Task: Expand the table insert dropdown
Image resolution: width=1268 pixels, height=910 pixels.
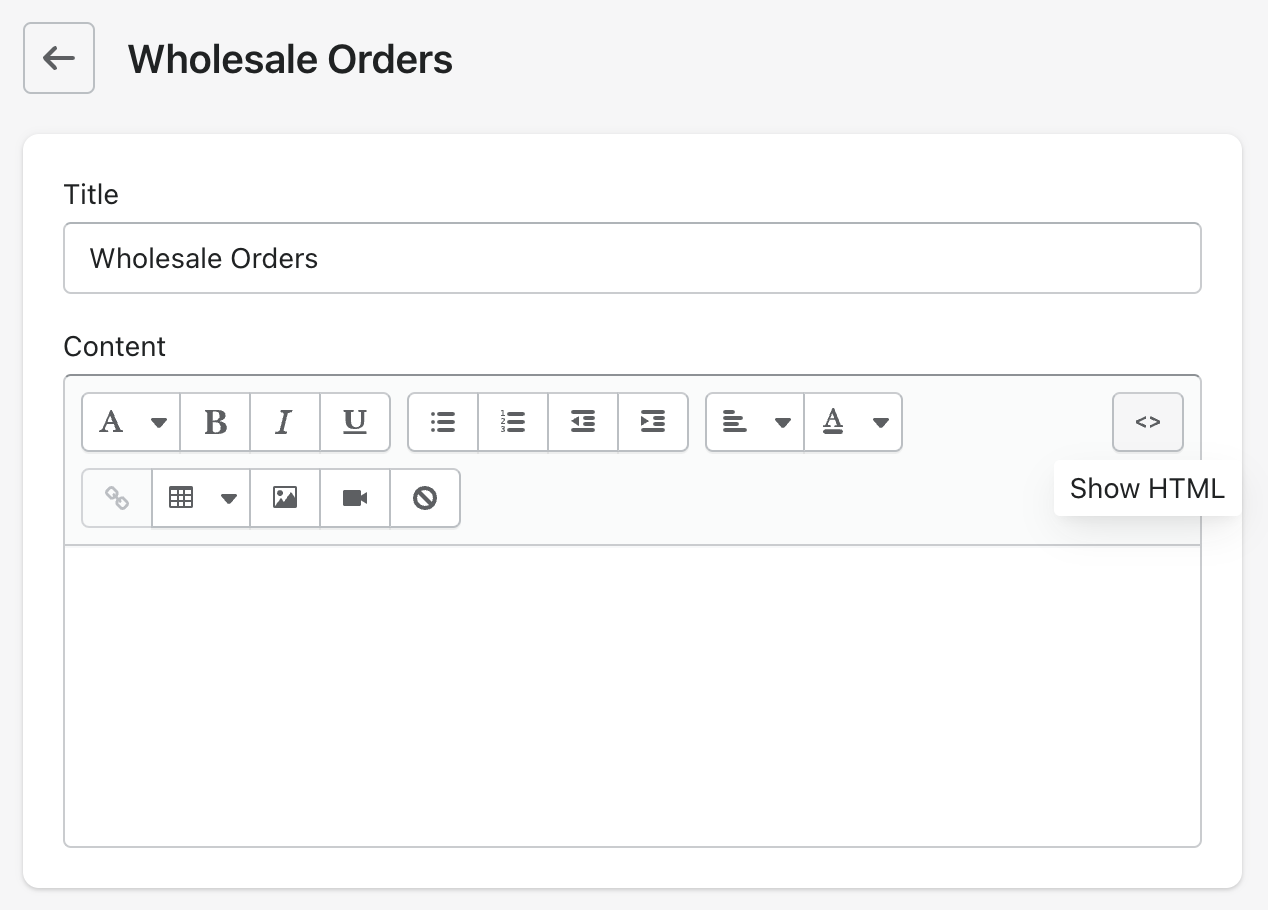Action: point(230,498)
